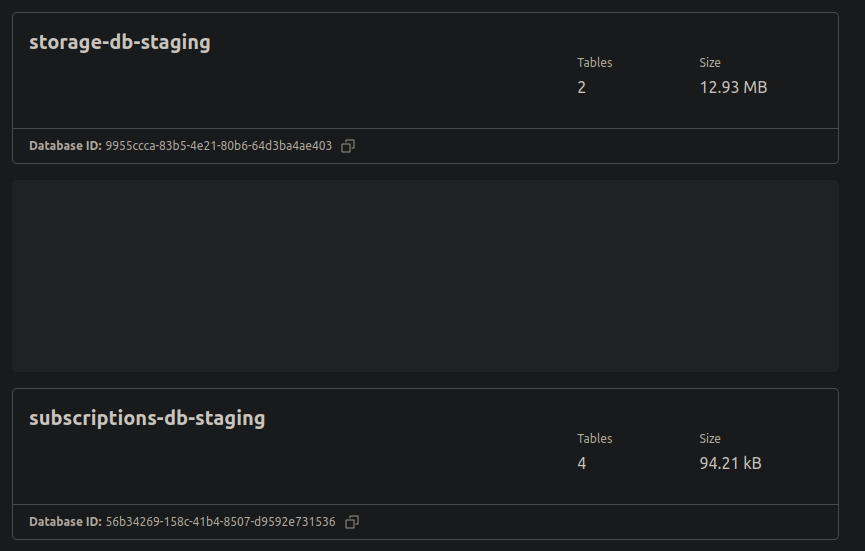865x551 pixels.
Task: Click the Tables label in subscriptions-db-staging card
Action: 595,439
